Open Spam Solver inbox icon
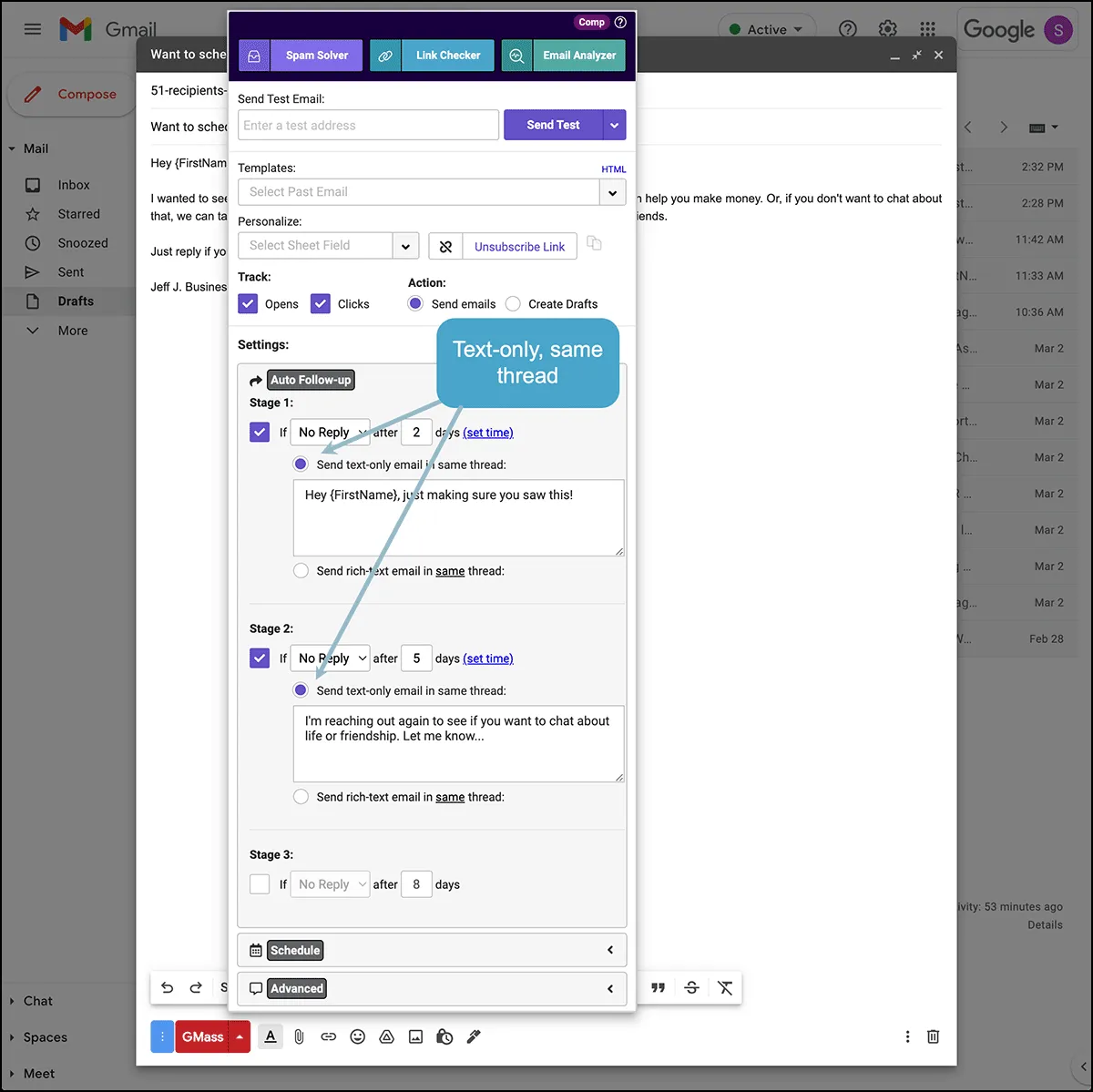The image size is (1093, 1092). pos(254,56)
